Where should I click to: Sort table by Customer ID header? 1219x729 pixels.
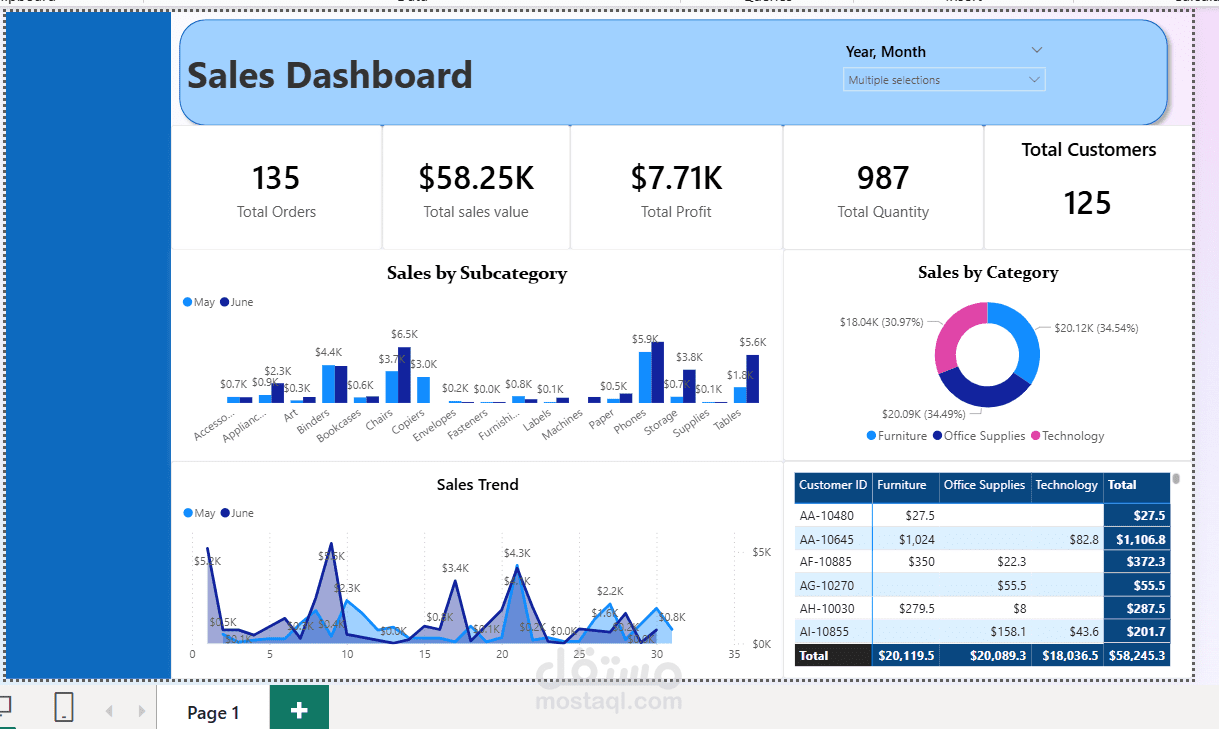coord(833,485)
